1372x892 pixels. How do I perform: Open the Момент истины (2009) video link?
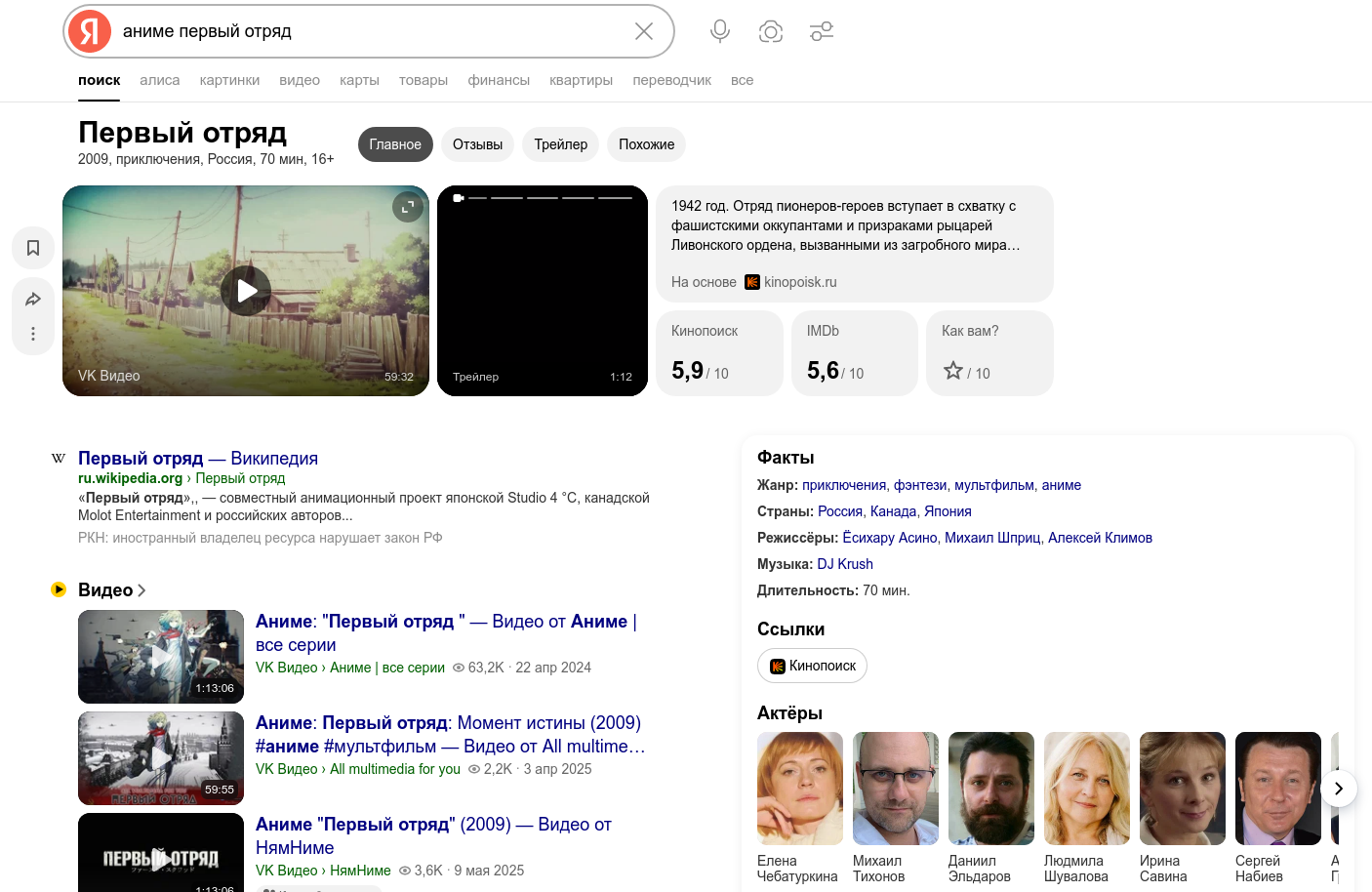click(450, 734)
